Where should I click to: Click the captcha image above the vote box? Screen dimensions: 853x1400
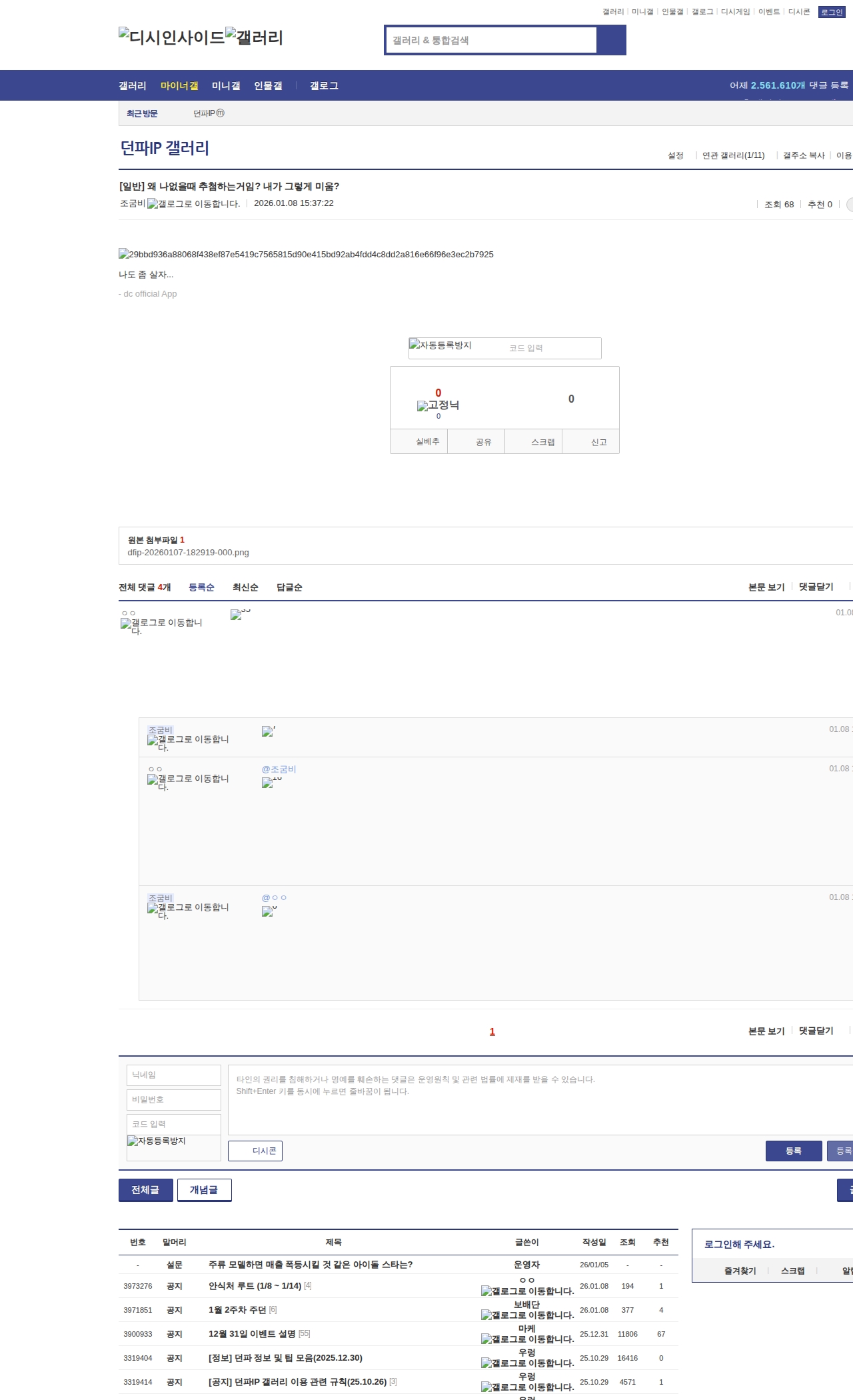pos(440,345)
